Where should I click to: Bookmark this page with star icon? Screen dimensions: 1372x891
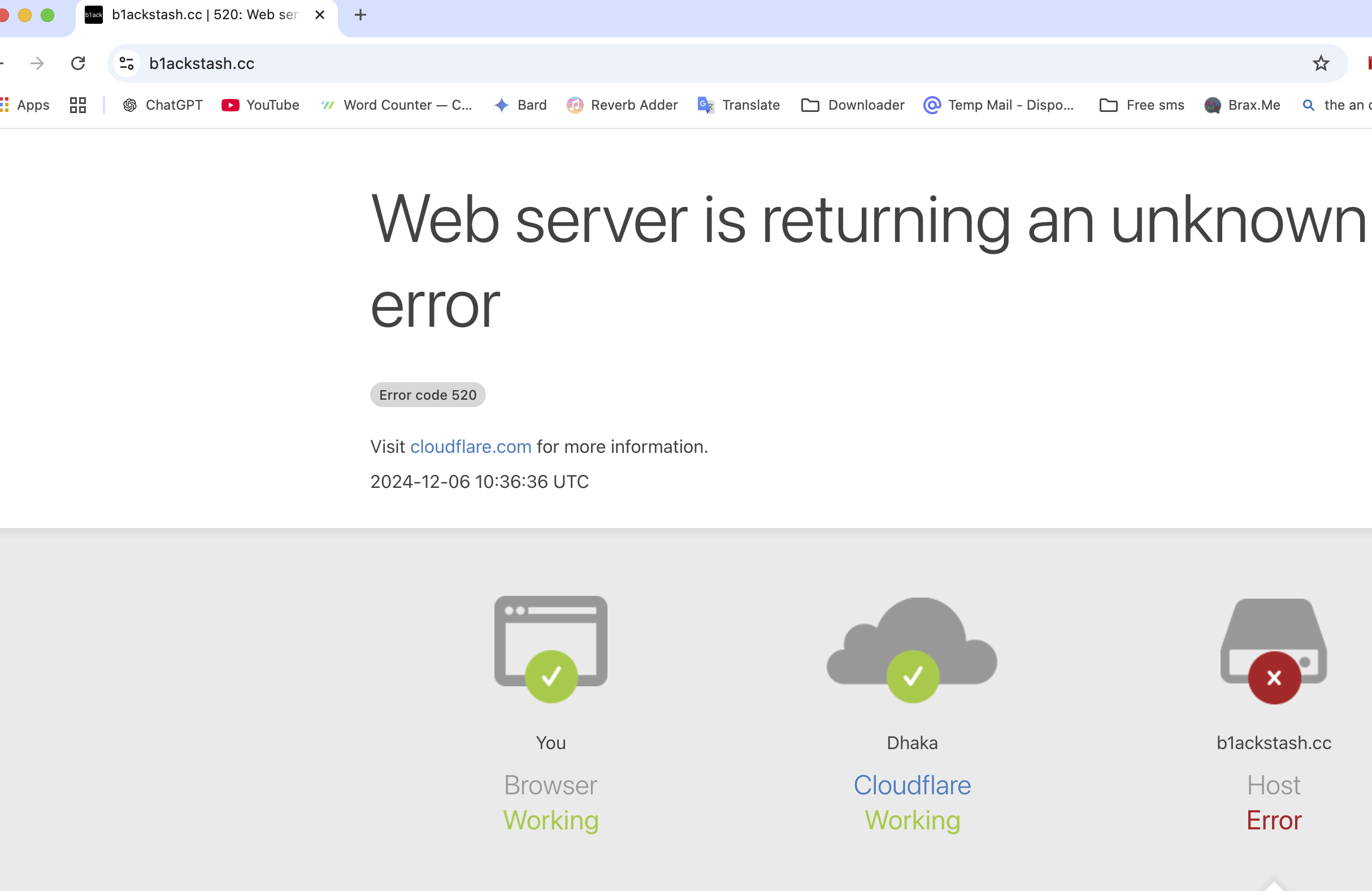(1321, 63)
